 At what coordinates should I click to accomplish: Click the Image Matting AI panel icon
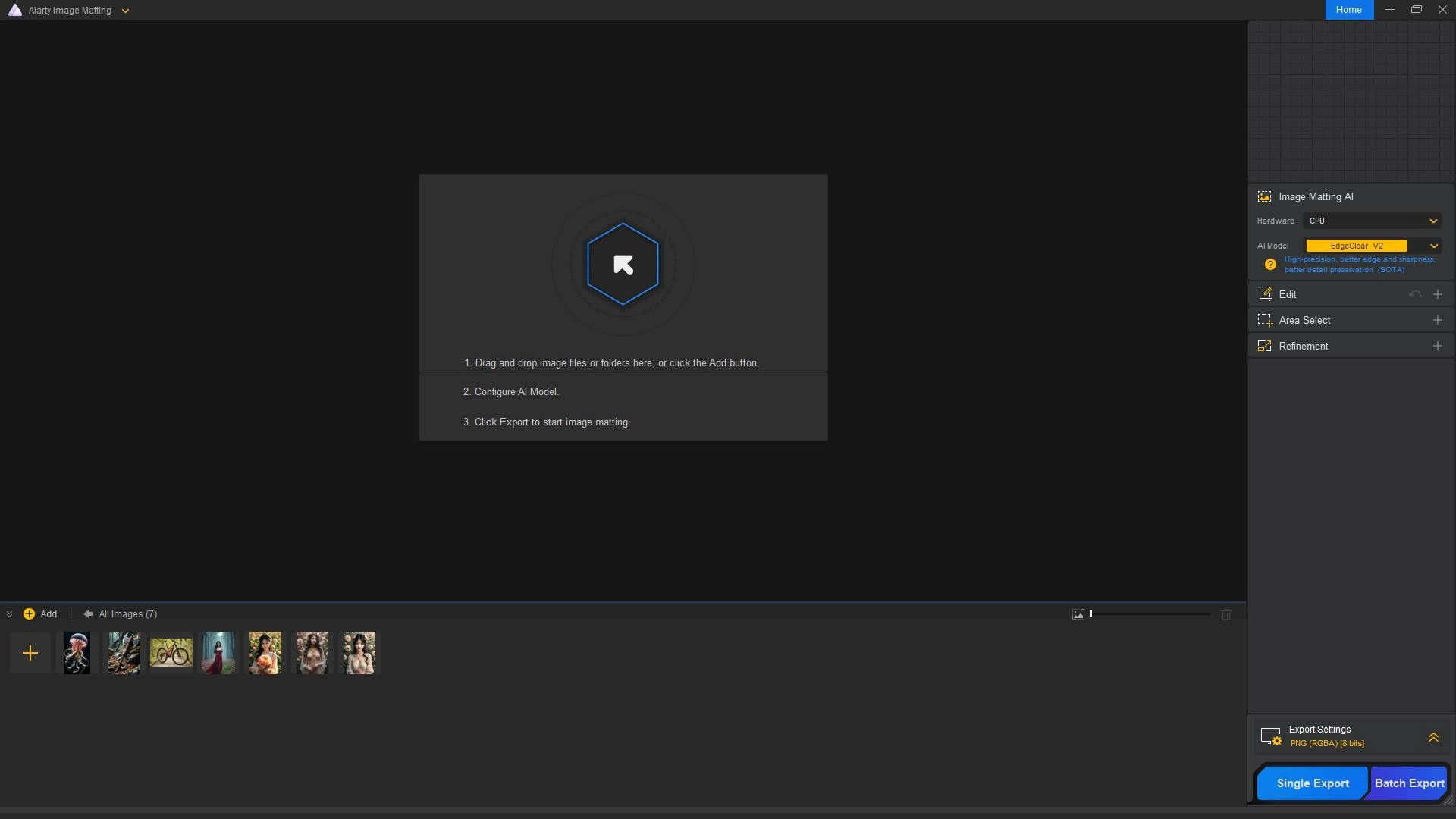click(1264, 196)
